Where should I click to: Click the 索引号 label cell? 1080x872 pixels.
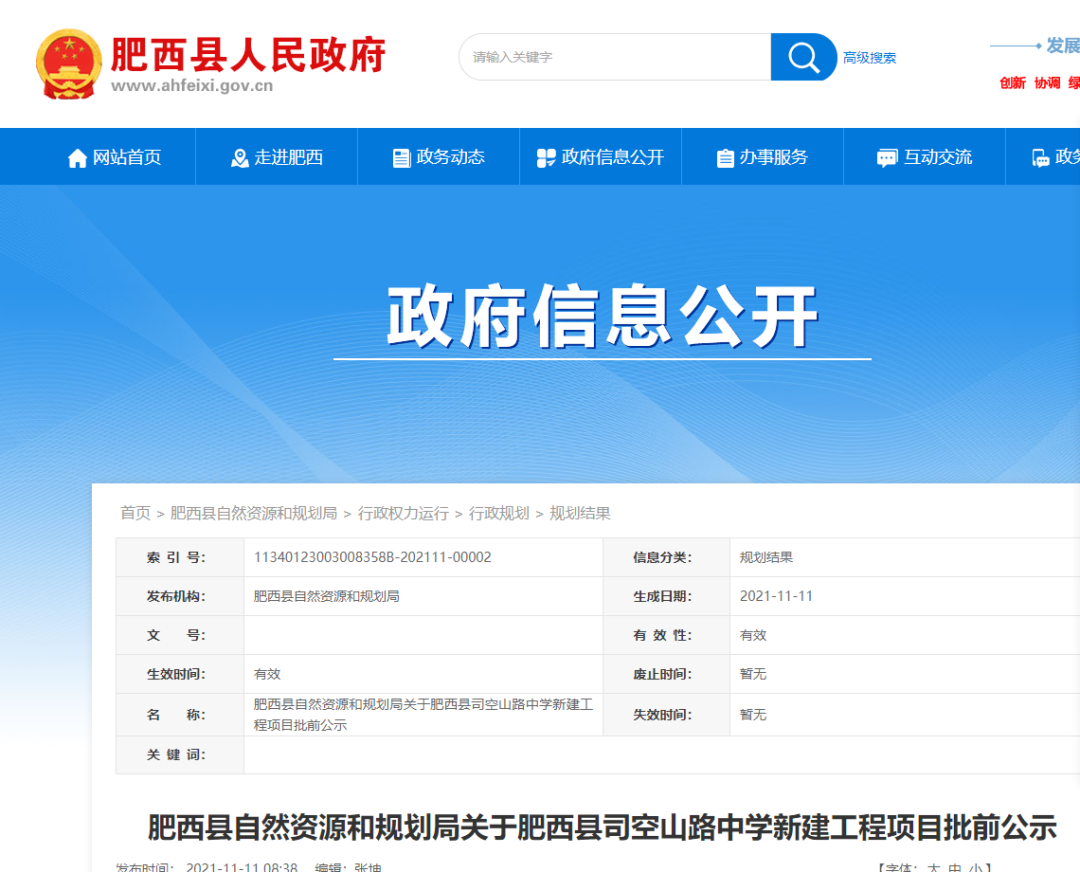(x=180, y=557)
